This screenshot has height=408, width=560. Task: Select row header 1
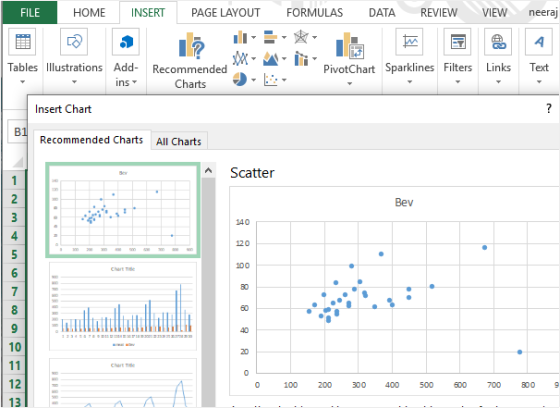(14, 180)
